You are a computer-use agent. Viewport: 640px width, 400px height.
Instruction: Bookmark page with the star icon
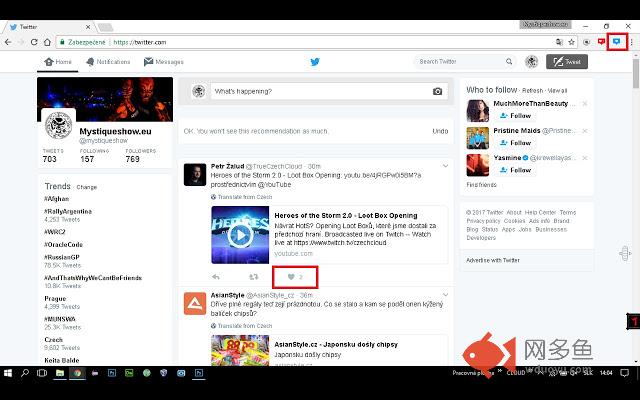click(x=571, y=42)
